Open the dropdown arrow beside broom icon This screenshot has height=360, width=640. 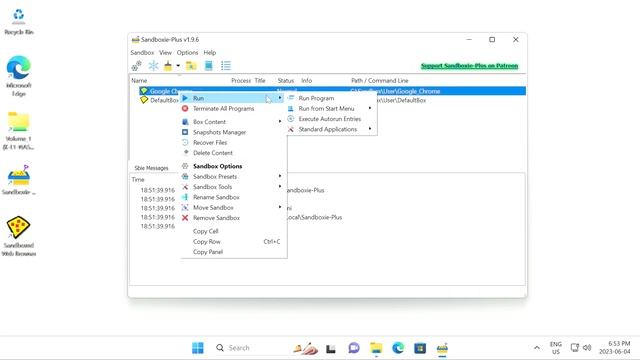tap(178, 66)
